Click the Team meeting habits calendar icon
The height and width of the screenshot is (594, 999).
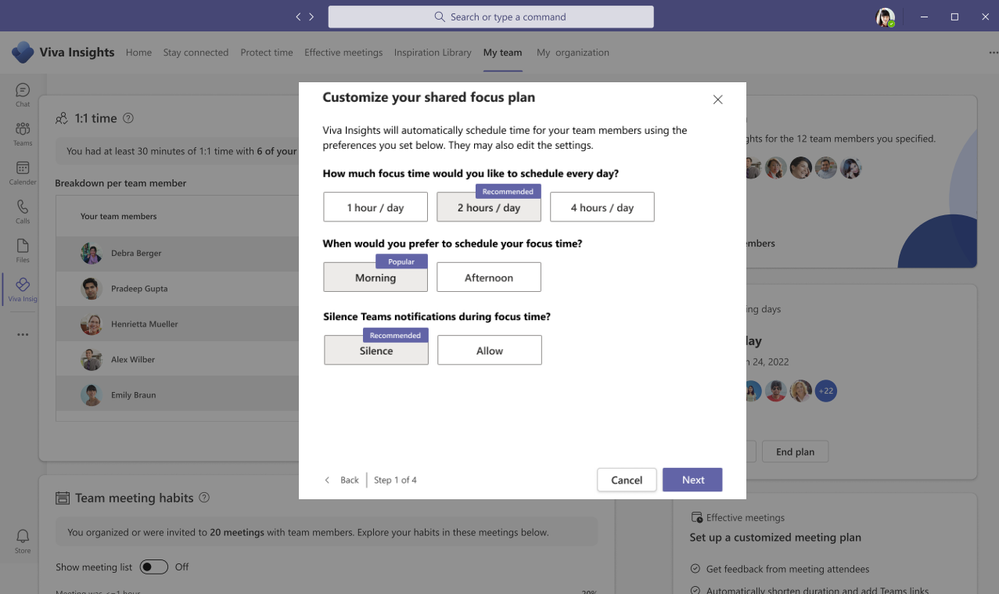click(x=62, y=498)
